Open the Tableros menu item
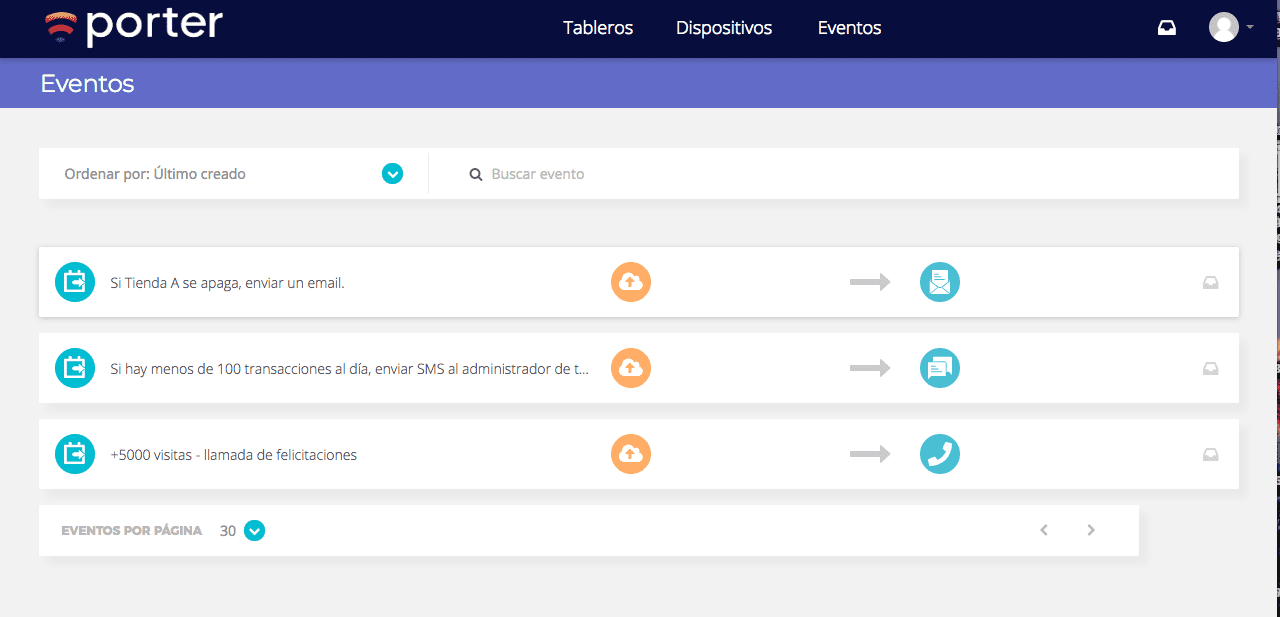1280x617 pixels. pos(598,28)
